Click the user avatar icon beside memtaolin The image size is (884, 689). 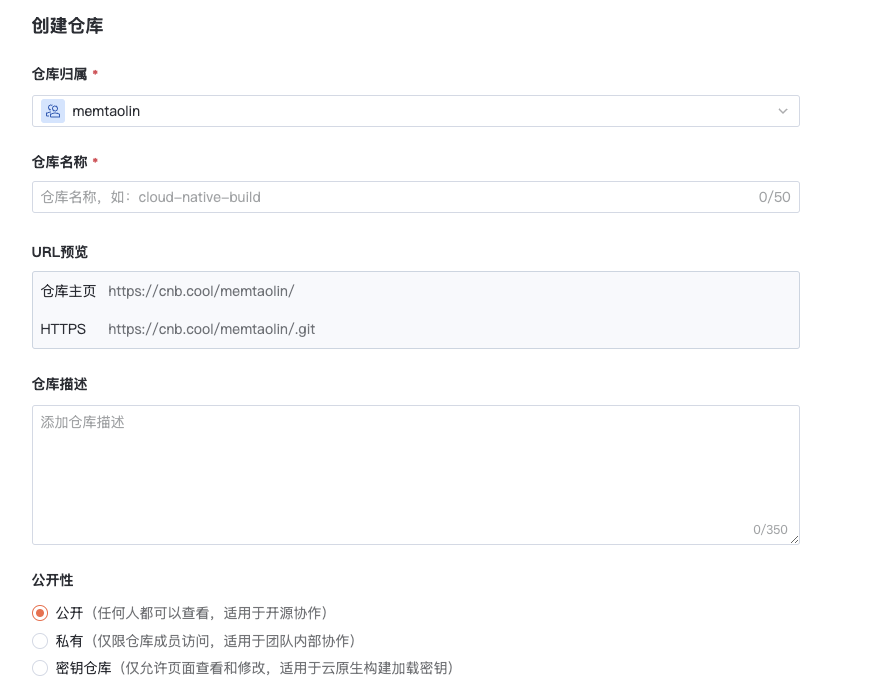(53, 111)
